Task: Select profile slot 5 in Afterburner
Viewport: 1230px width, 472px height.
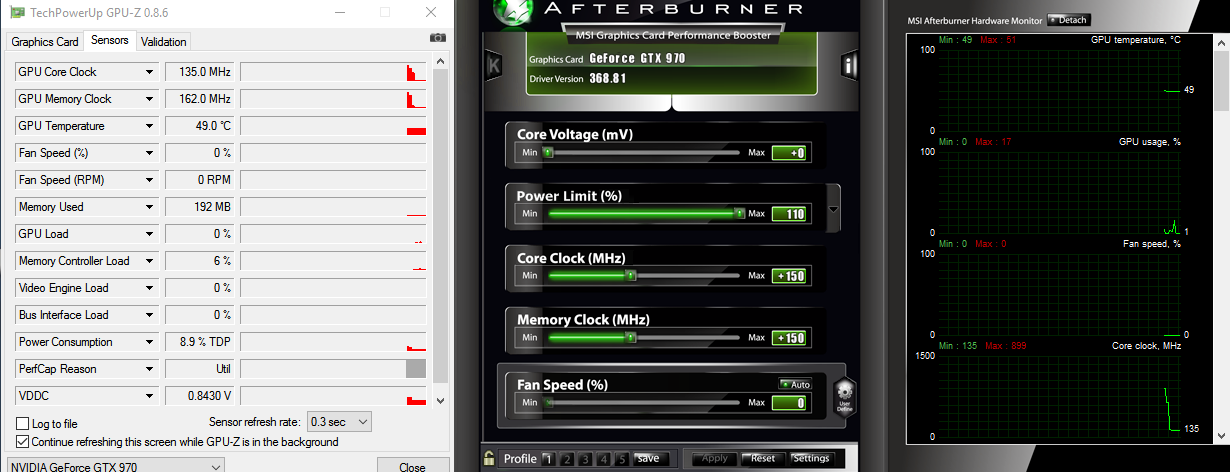Action: [622, 459]
